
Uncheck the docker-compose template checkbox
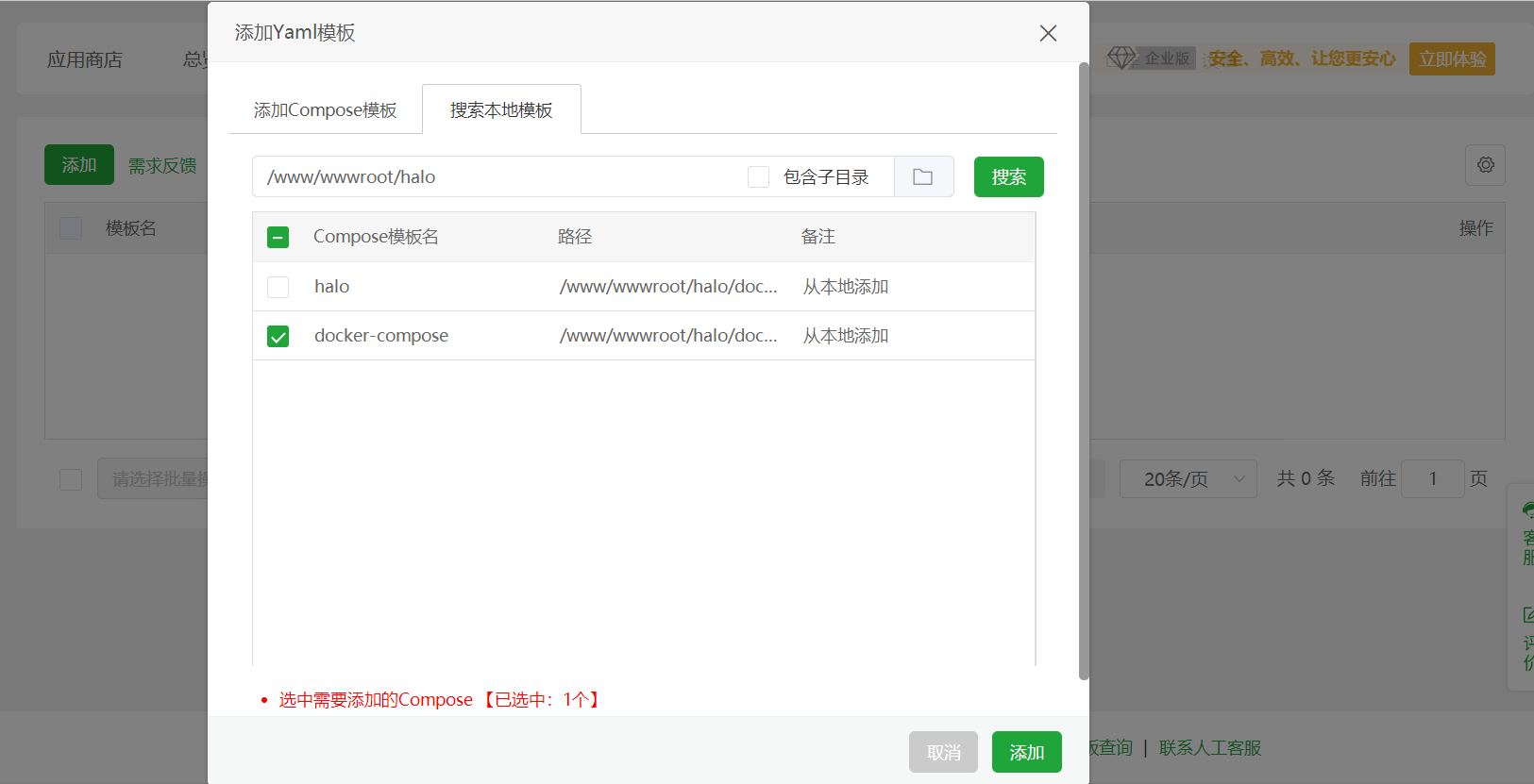(x=278, y=337)
